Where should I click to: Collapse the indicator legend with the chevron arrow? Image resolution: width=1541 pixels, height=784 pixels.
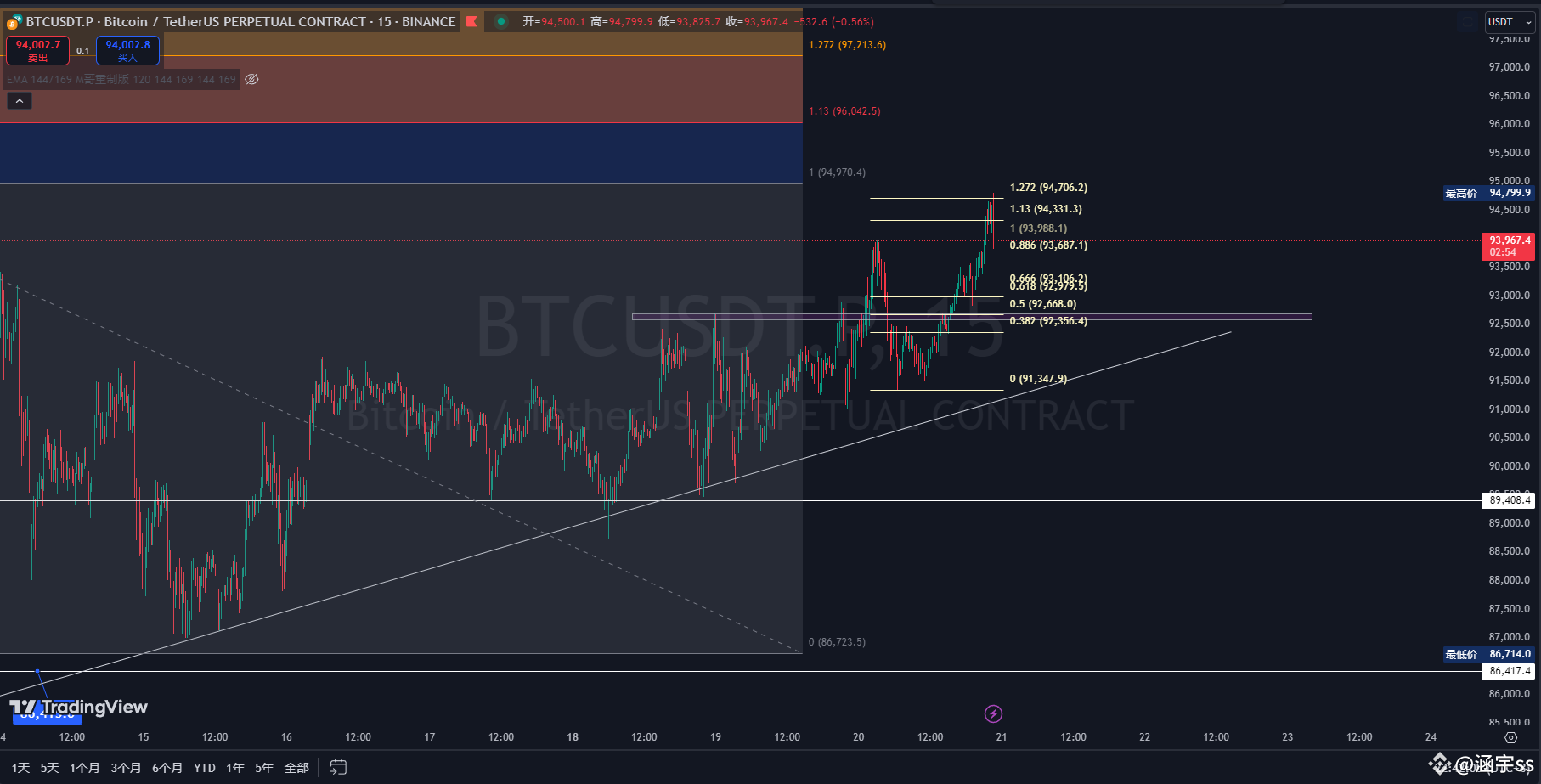point(19,99)
